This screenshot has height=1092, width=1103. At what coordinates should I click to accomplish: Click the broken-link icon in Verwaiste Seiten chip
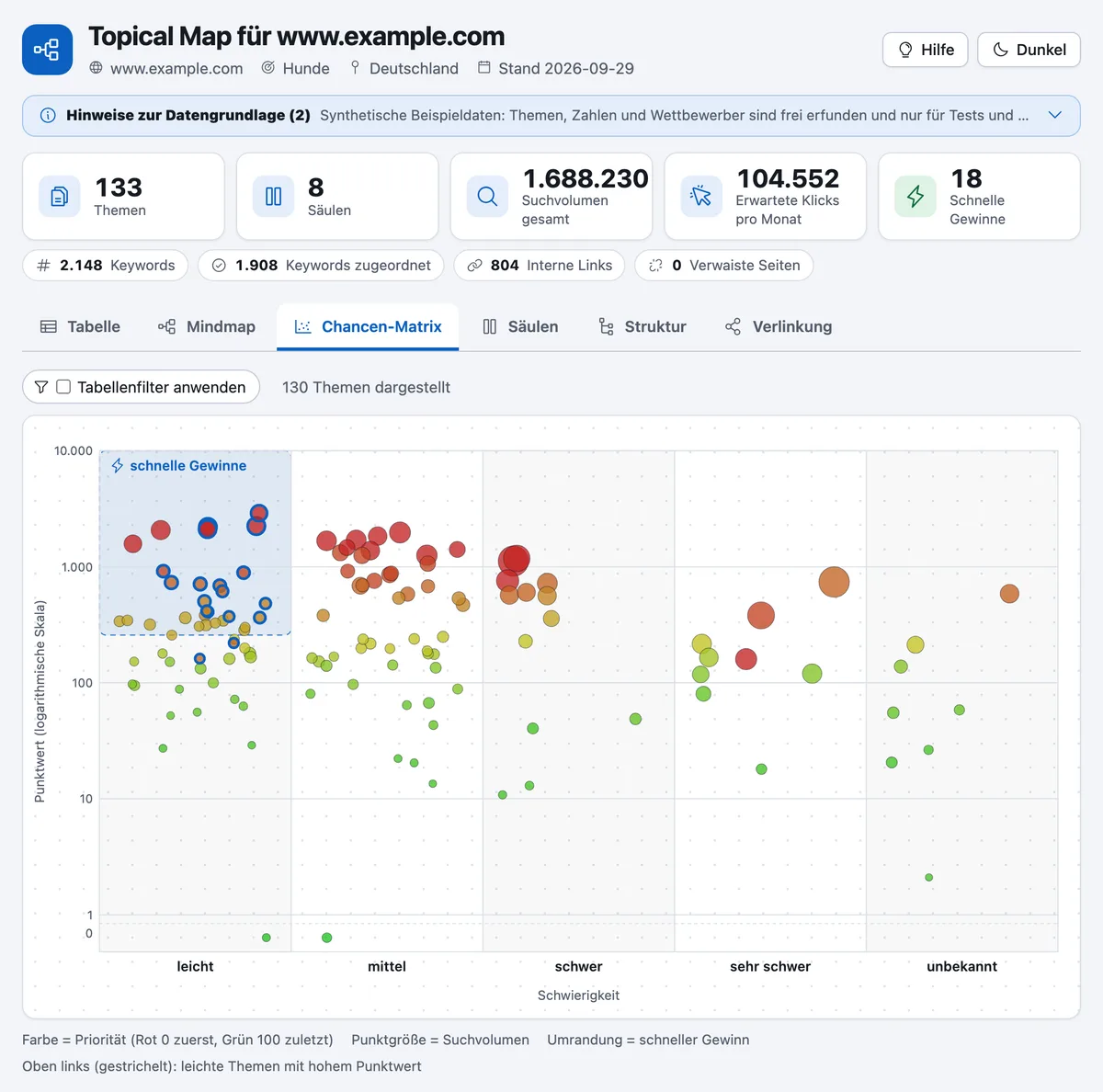click(655, 266)
